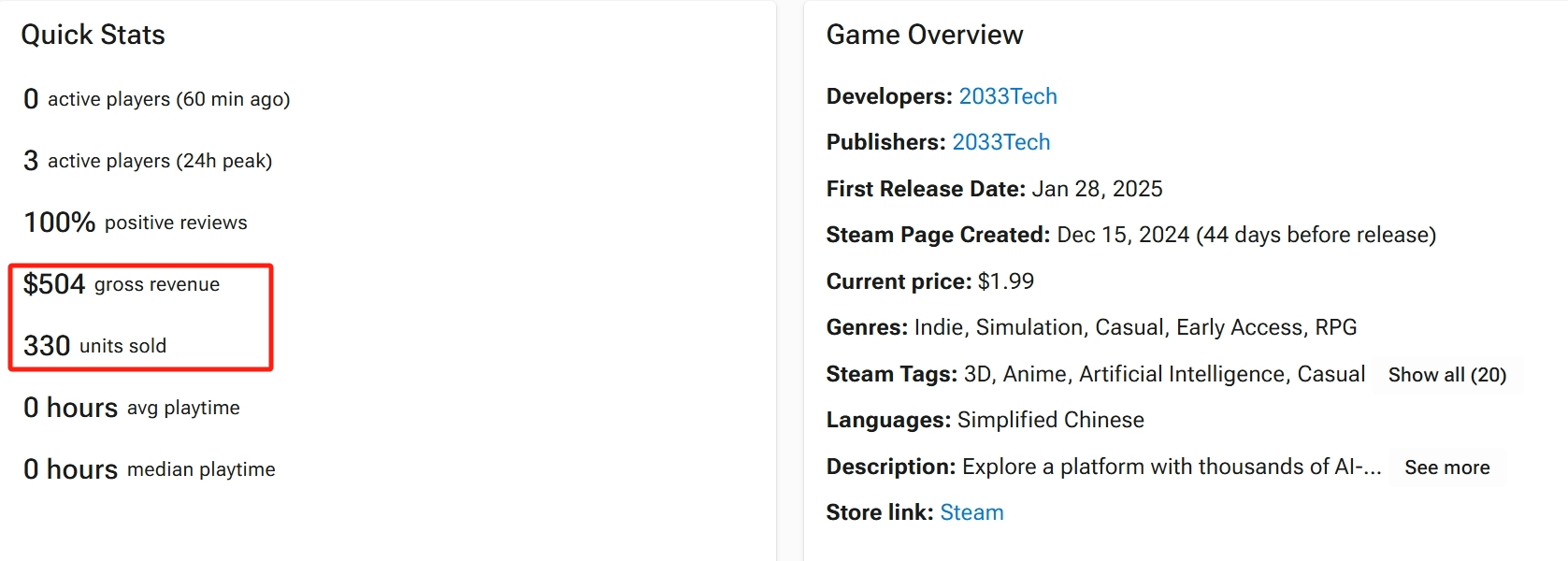Viewport: 1568px width, 561px height.
Task: Open the 2033Tech developer link
Action: tap(1007, 96)
